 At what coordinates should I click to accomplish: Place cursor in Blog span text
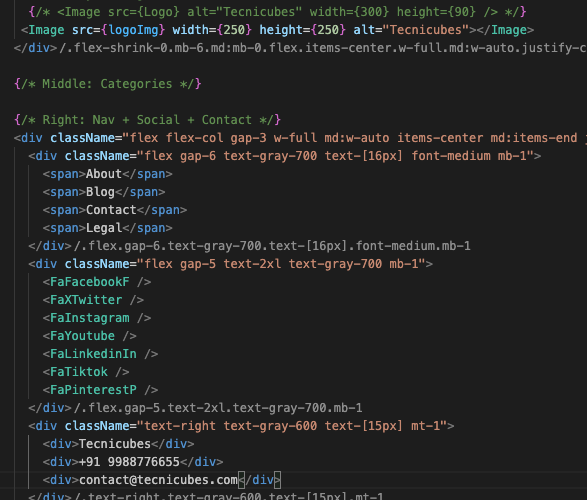coord(100,192)
